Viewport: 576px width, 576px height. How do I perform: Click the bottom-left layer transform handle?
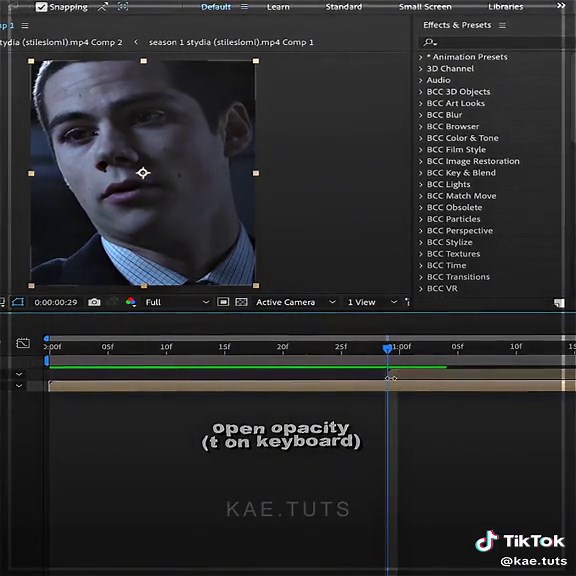tap(31, 285)
